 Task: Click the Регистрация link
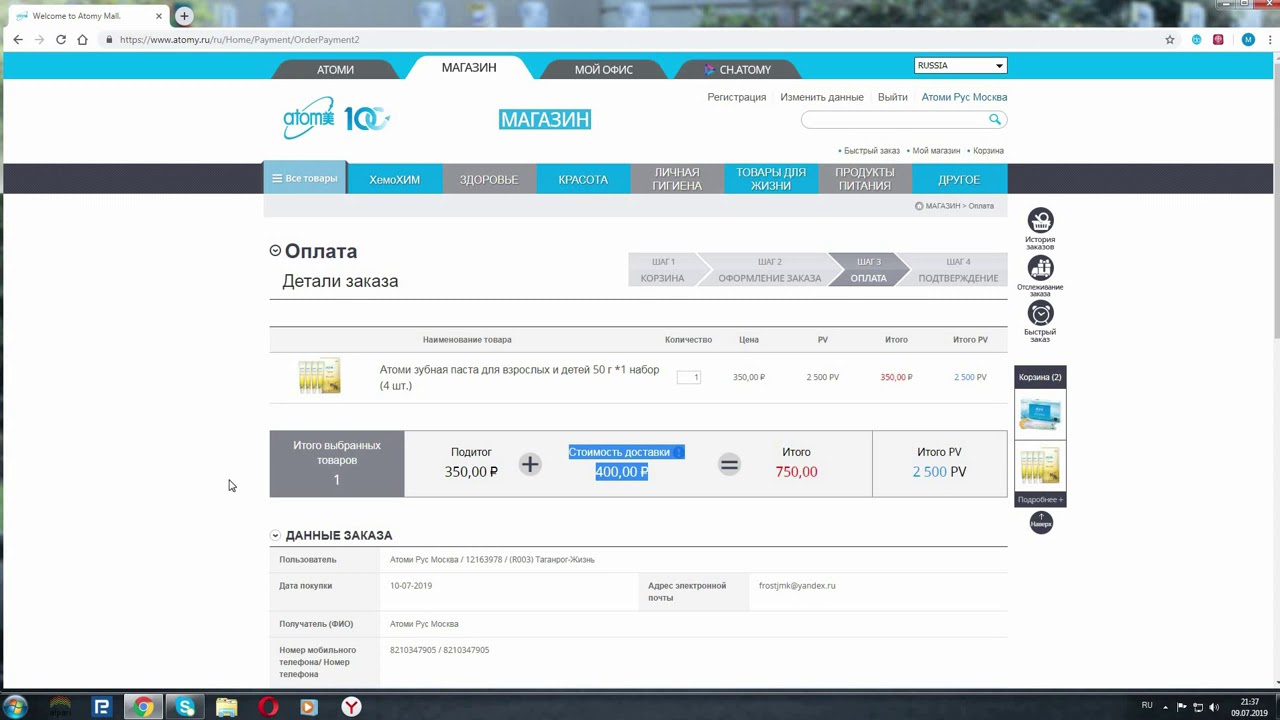(737, 97)
